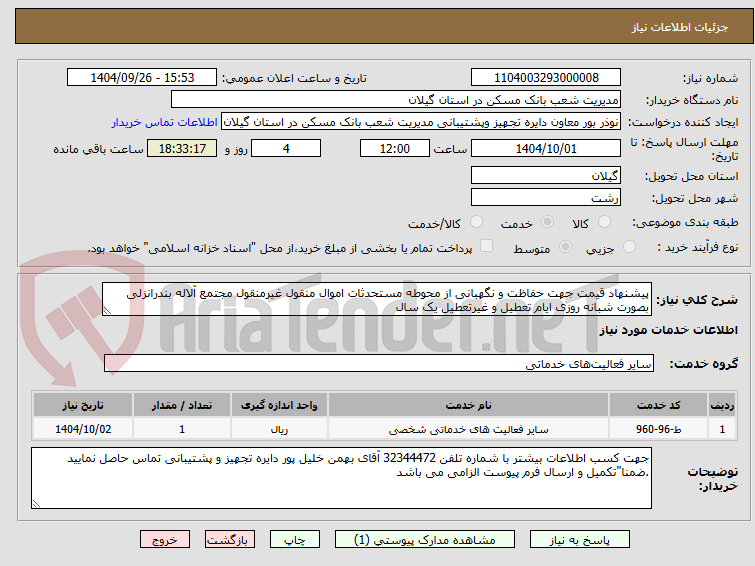Click the اطلاعات خدمات مورد نیاز heading
Viewport: 755px width, 566px height.
668,330
